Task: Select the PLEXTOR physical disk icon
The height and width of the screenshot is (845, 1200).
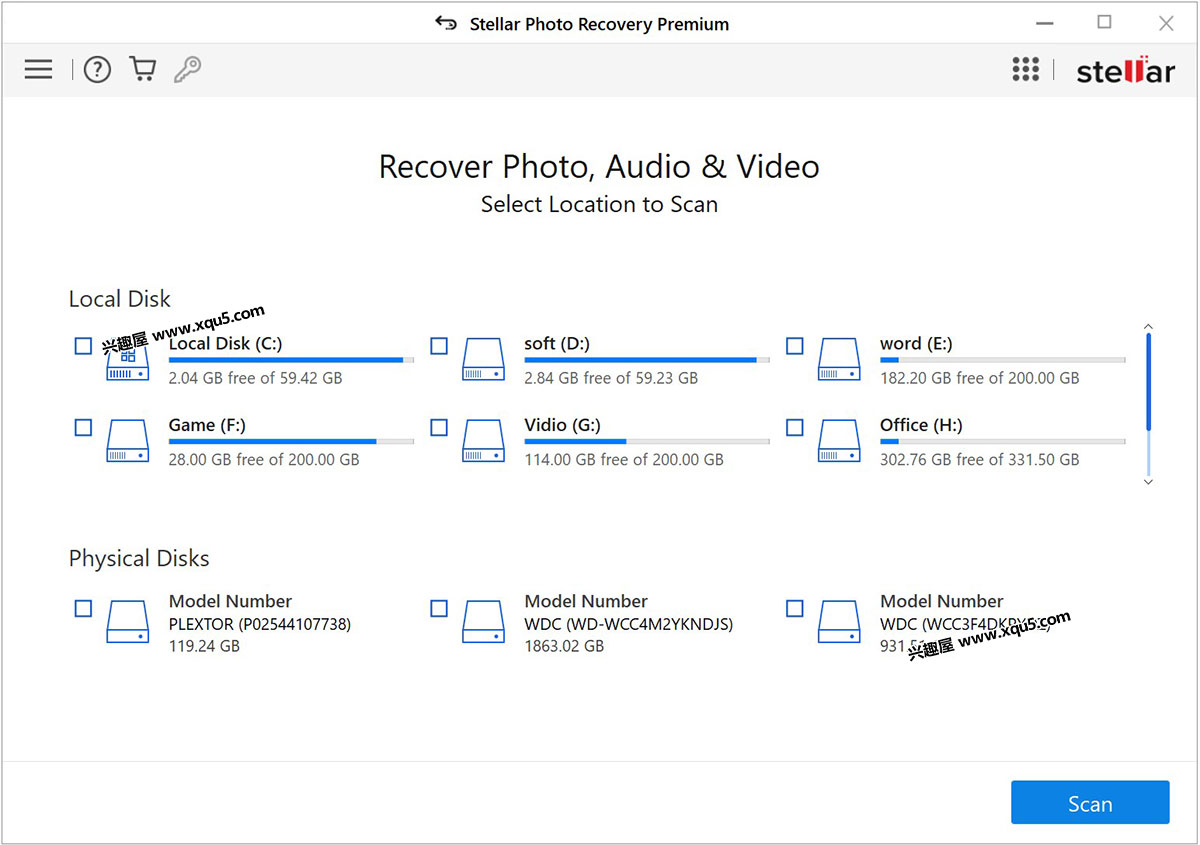Action: (x=127, y=622)
